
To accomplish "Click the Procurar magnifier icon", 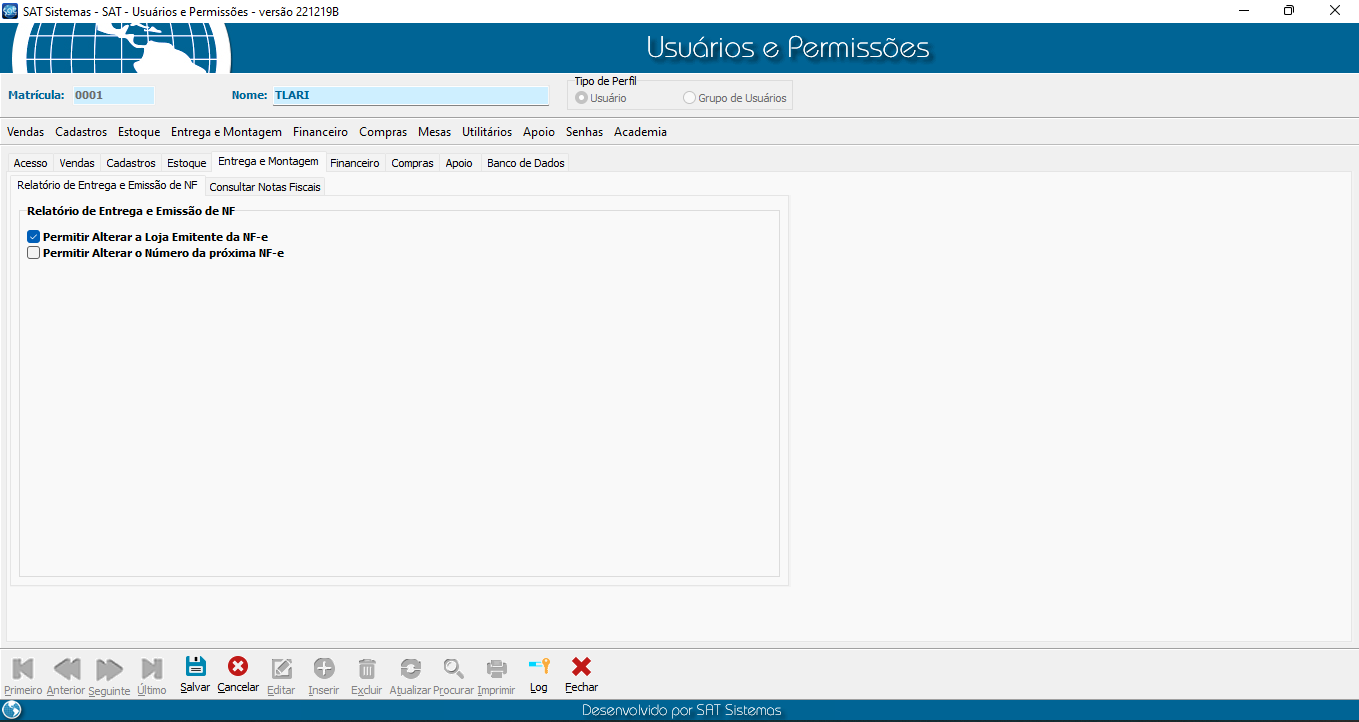I will 454,668.
